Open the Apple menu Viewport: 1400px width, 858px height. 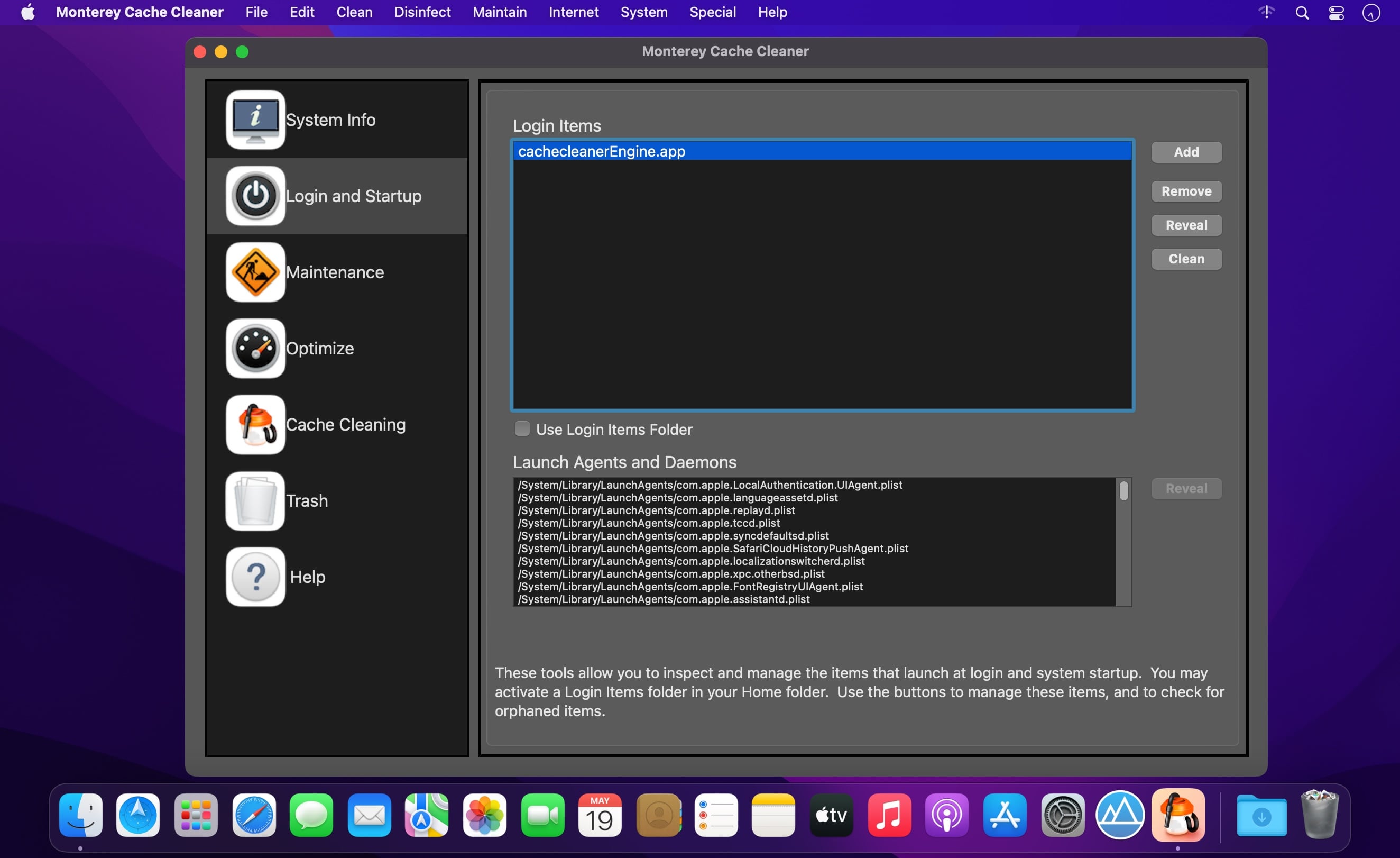tap(28, 12)
